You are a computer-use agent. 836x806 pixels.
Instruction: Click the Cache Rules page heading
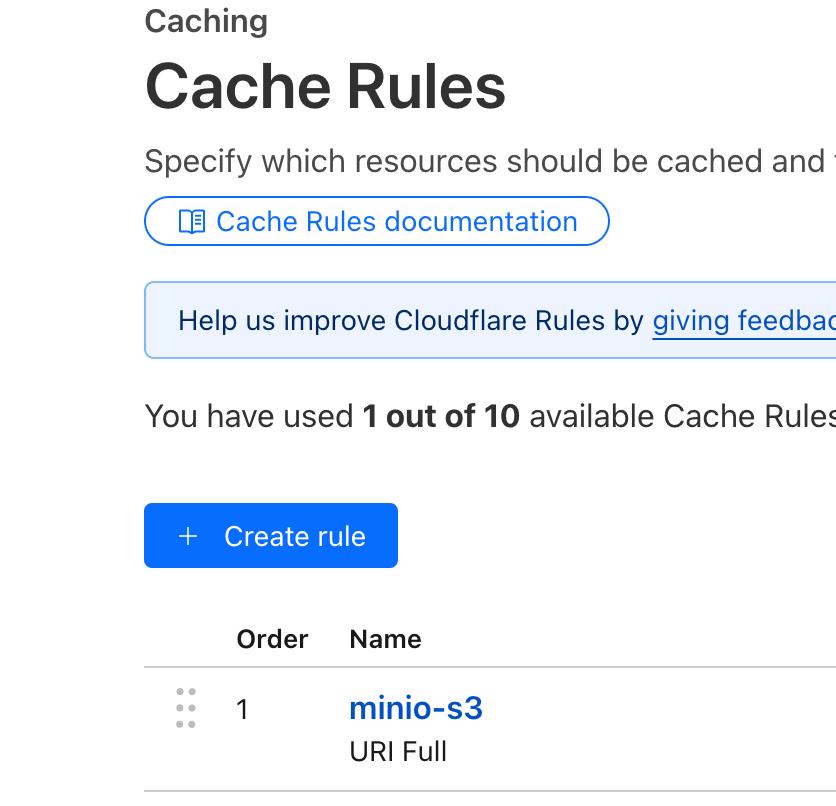325,86
